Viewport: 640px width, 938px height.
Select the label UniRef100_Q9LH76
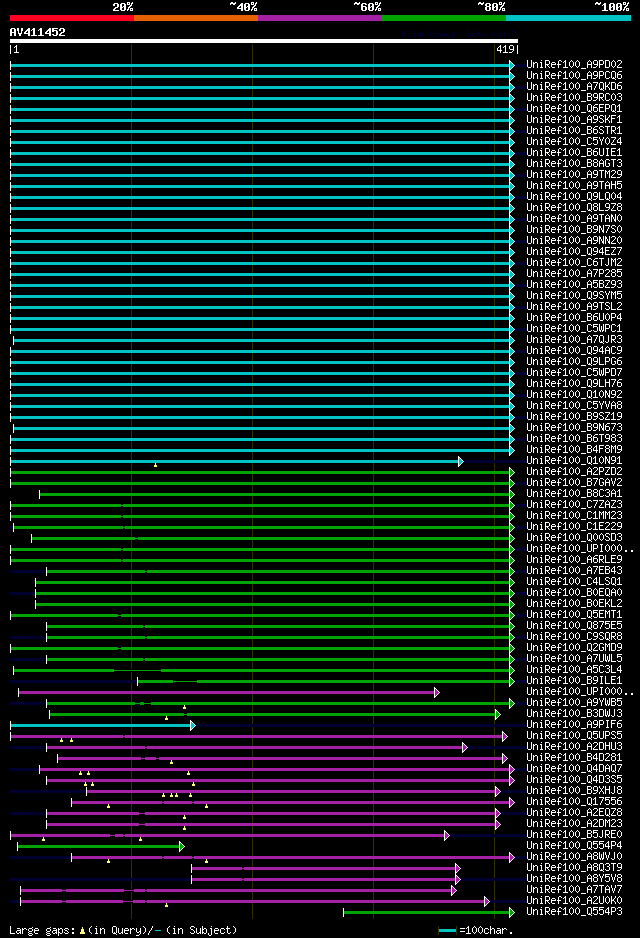point(574,383)
